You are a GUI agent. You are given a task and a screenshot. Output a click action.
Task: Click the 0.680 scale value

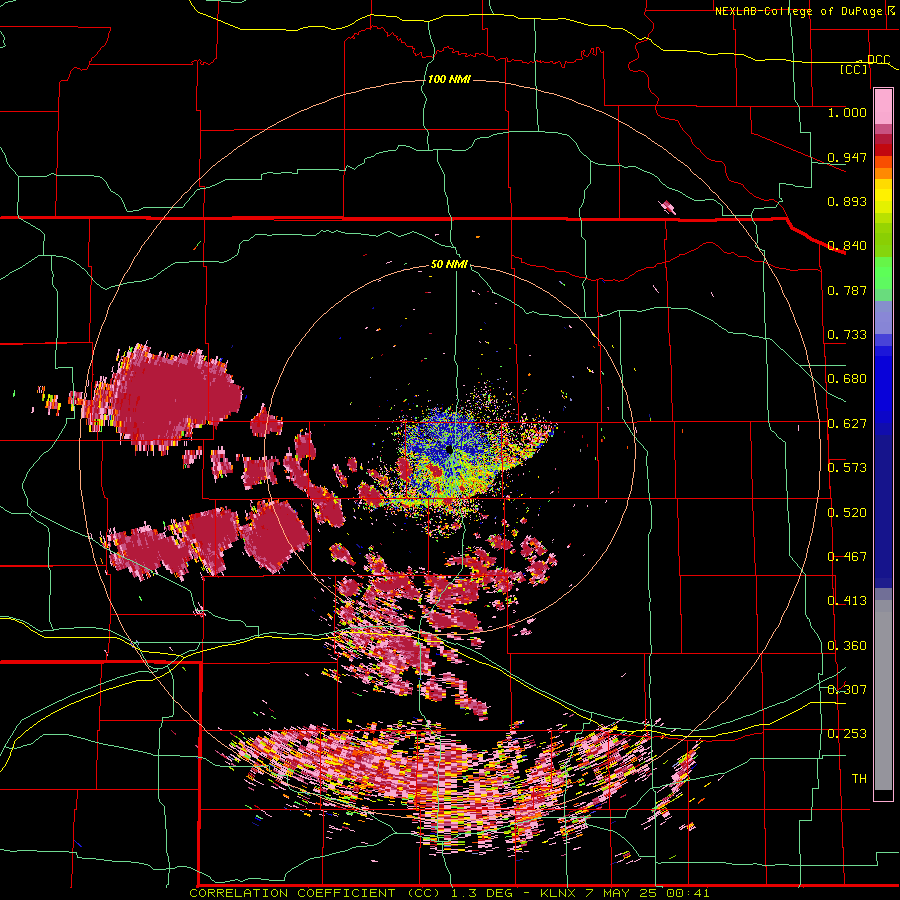point(847,379)
